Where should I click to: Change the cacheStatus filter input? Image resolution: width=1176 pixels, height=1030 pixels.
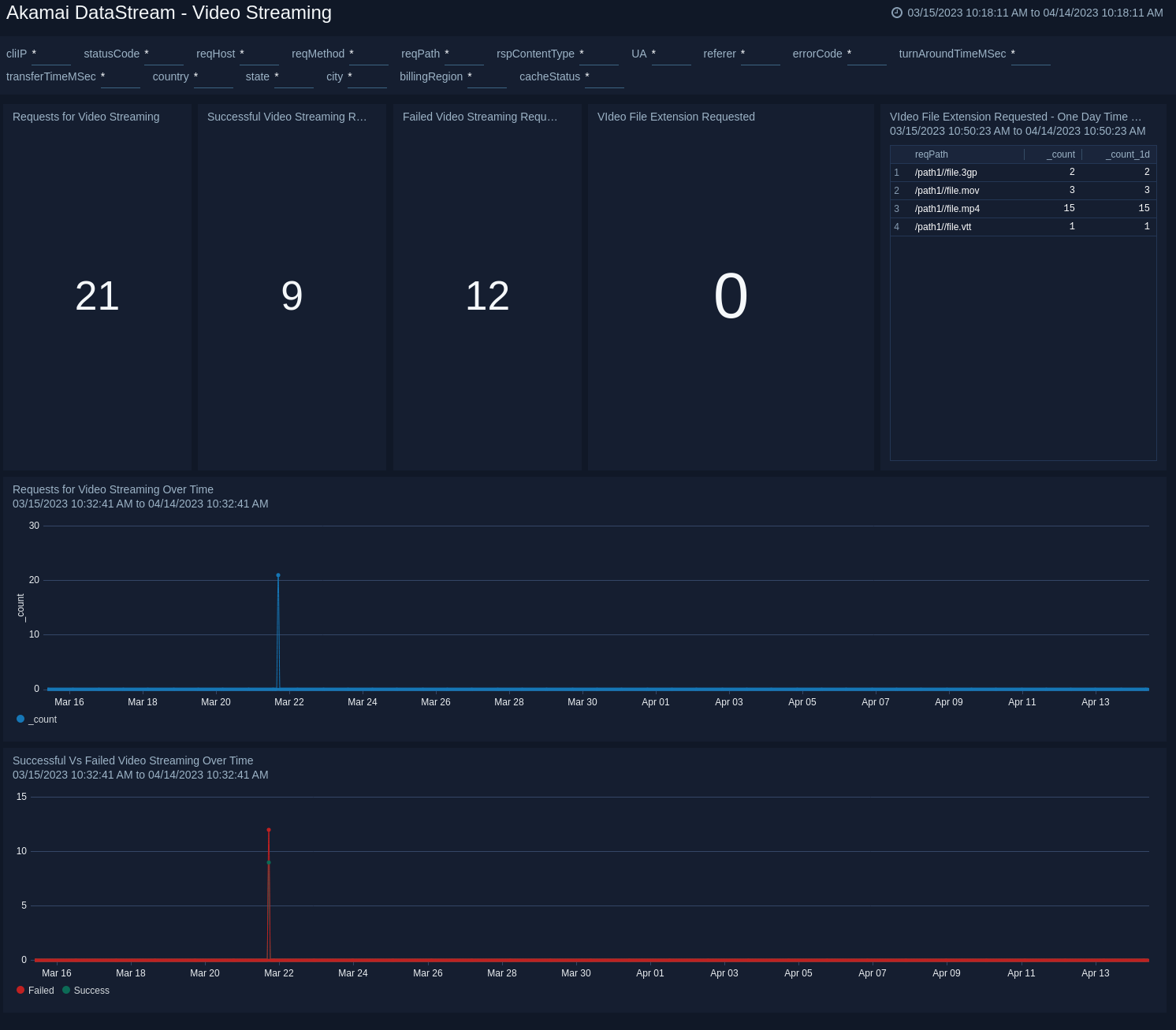tap(605, 78)
